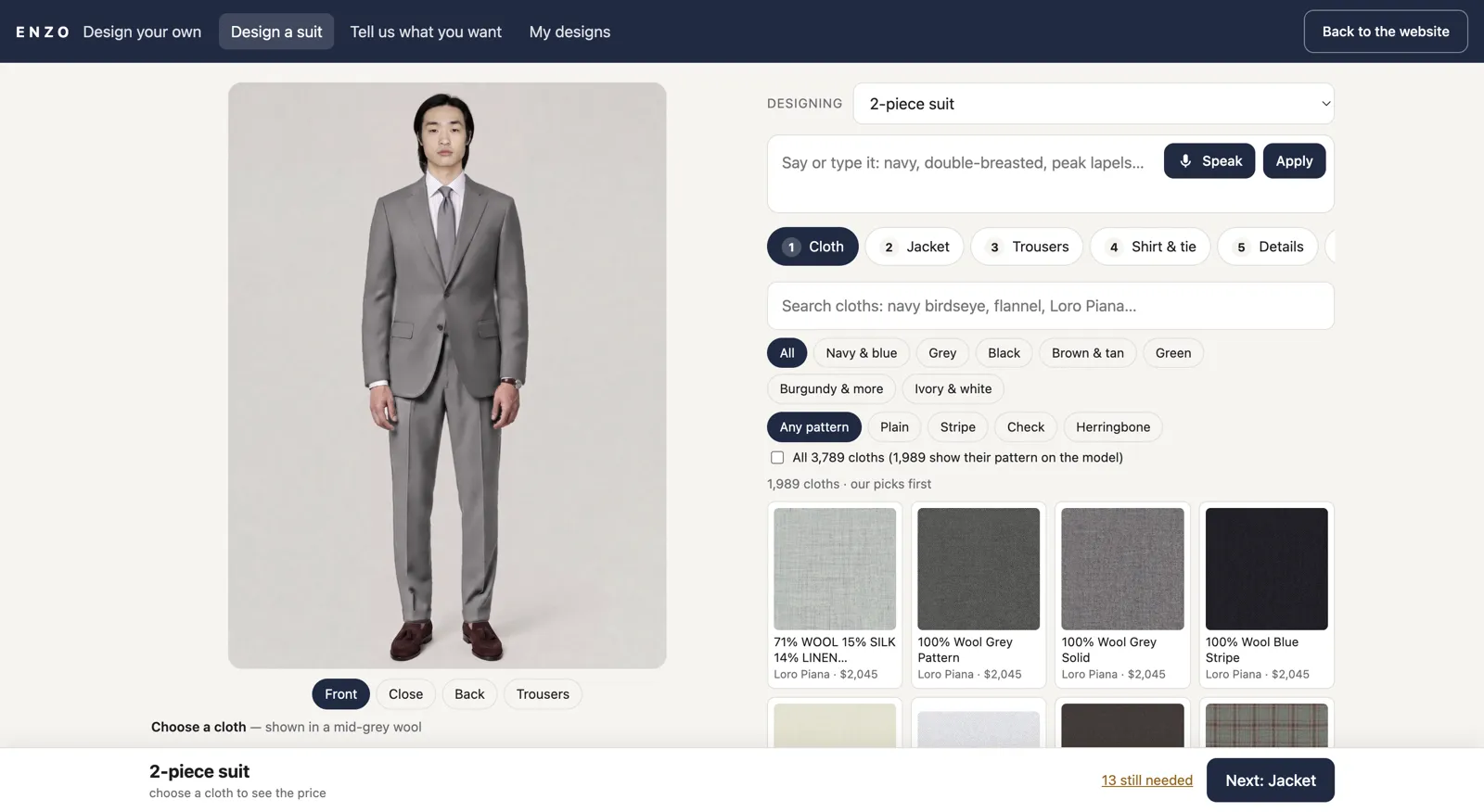Filter by Stripe pattern
Image resolution: width=1484 pixels, height=812 pixels.
coord(957,427)
